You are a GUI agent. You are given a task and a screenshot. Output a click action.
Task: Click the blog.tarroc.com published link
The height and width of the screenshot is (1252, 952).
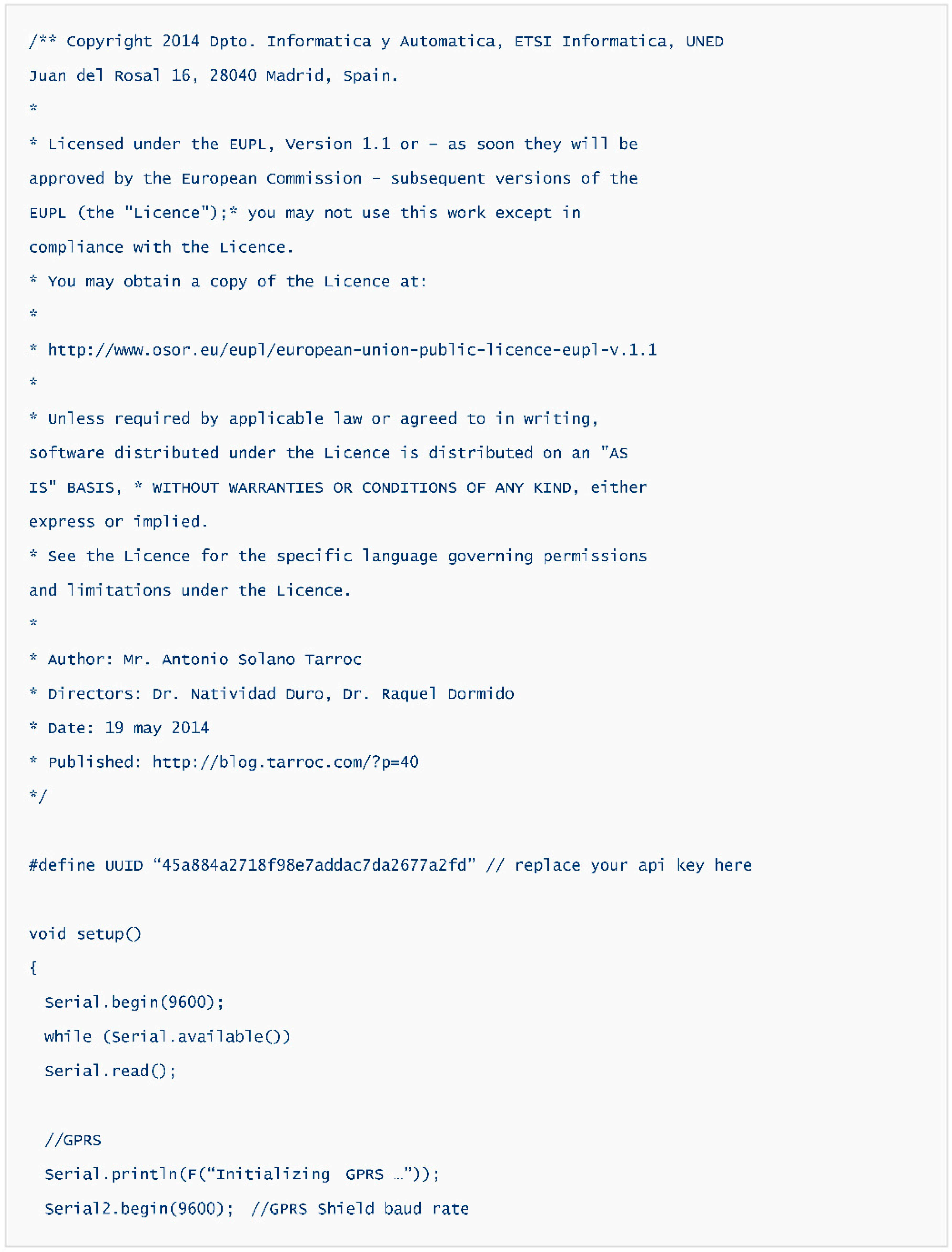click(x=285, y=762)
